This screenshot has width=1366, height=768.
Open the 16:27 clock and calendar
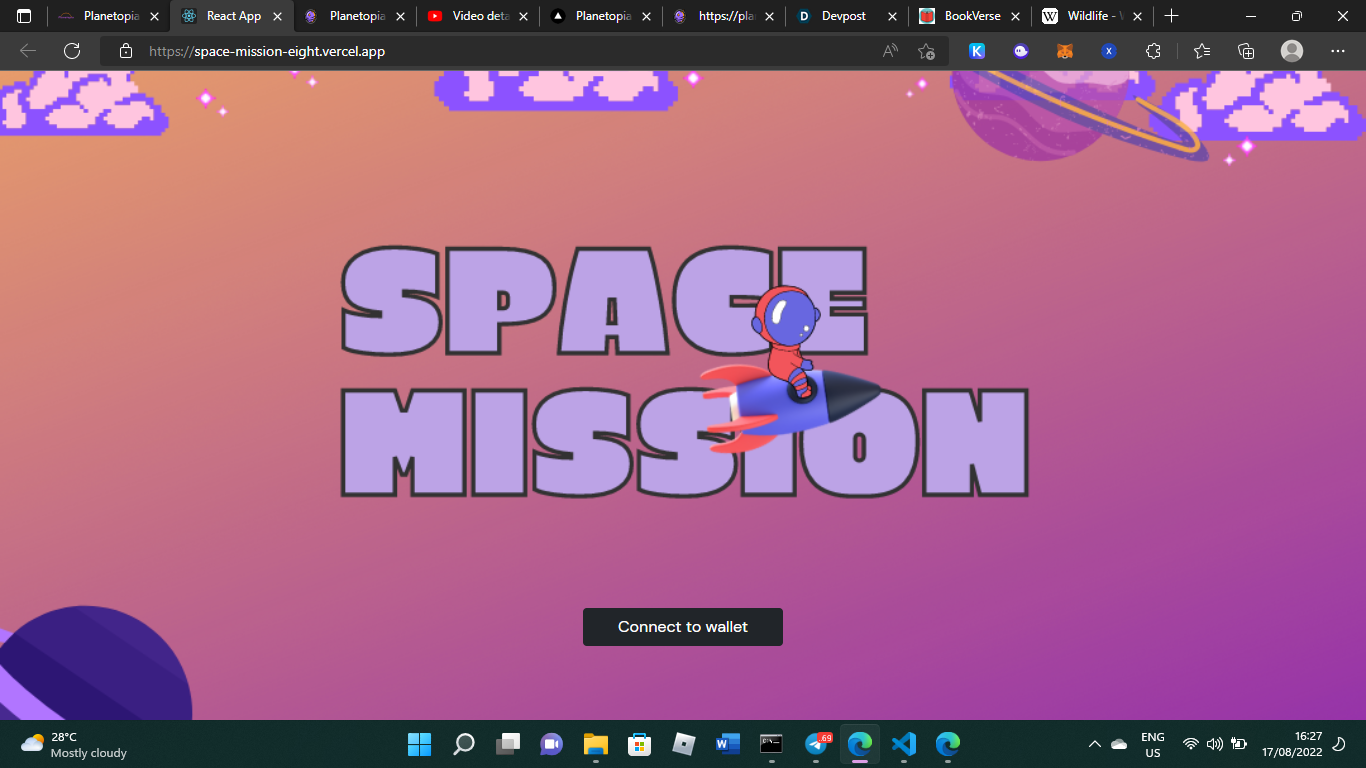click(1292, 744)
